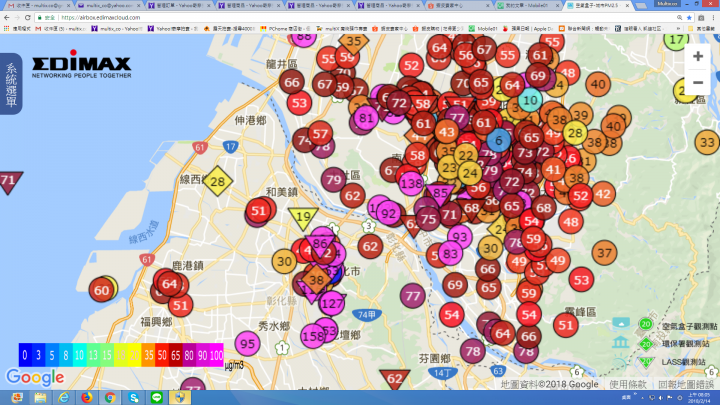The width and height of the screenshot is (720, 405).
Task: Click the yellow 19 triangle LASS station
Action: click(x=303, y=218)
